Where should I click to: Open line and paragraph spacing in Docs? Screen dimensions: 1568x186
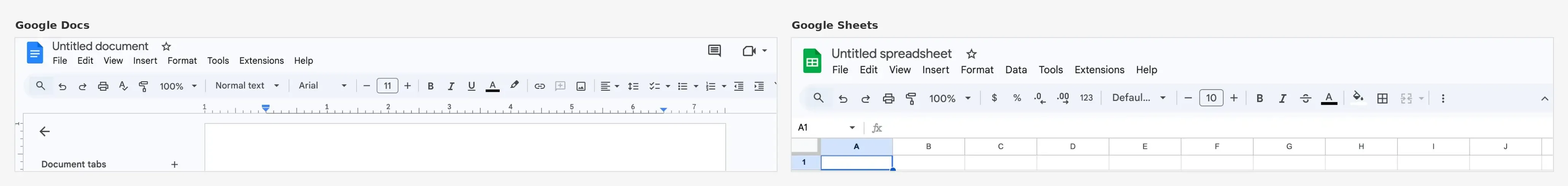633,86
